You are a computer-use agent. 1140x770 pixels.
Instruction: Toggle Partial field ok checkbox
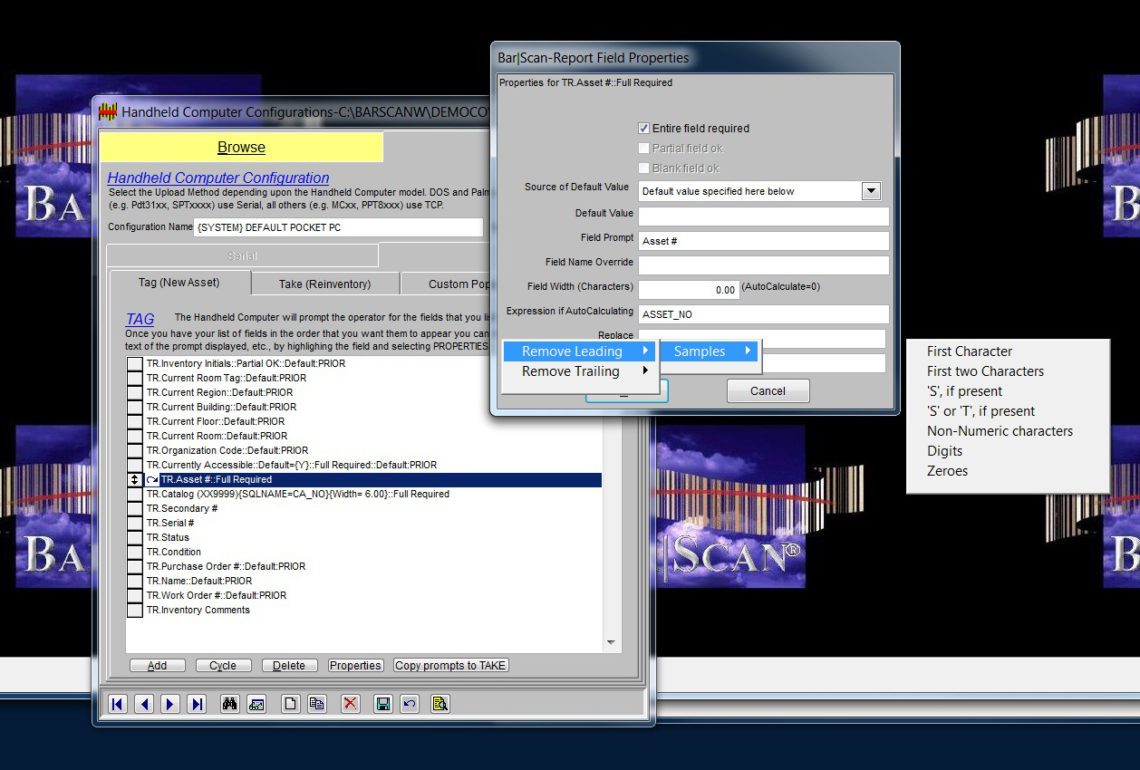tap(643, 148)
